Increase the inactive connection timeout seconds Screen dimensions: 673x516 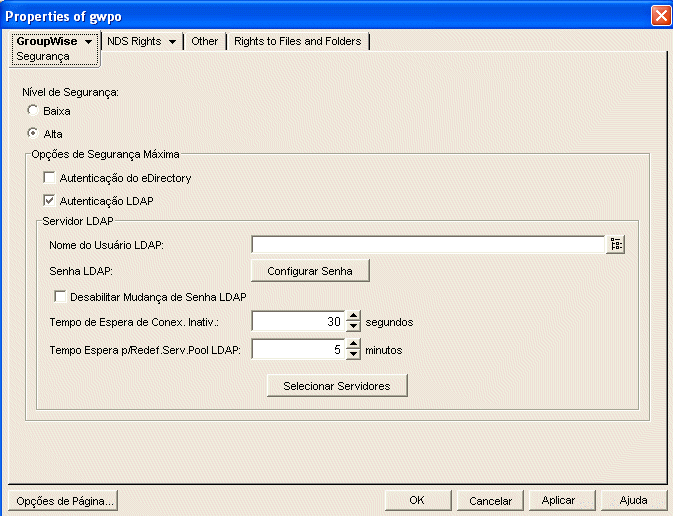click(353, 316)
